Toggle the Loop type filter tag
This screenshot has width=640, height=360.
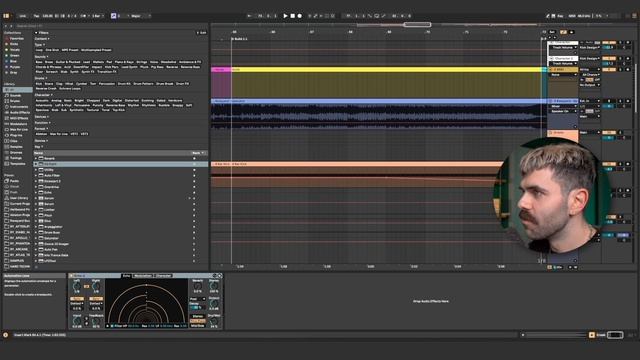pyautogui.click(x=39, y=50)
